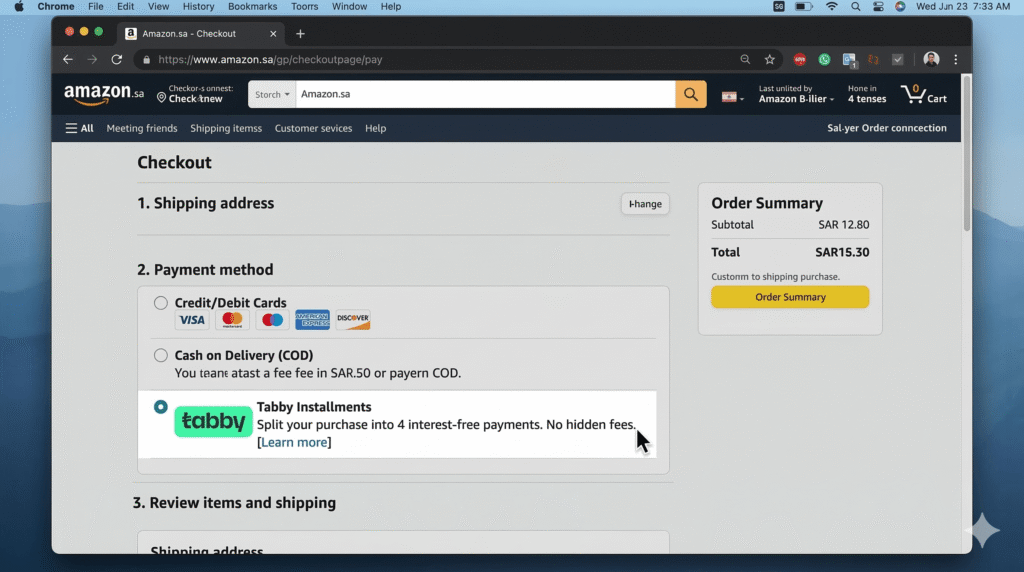The width and height of the screenshot is (1024, 572).
Task: Click the Amazon search input field
Action: click(485, 94)
